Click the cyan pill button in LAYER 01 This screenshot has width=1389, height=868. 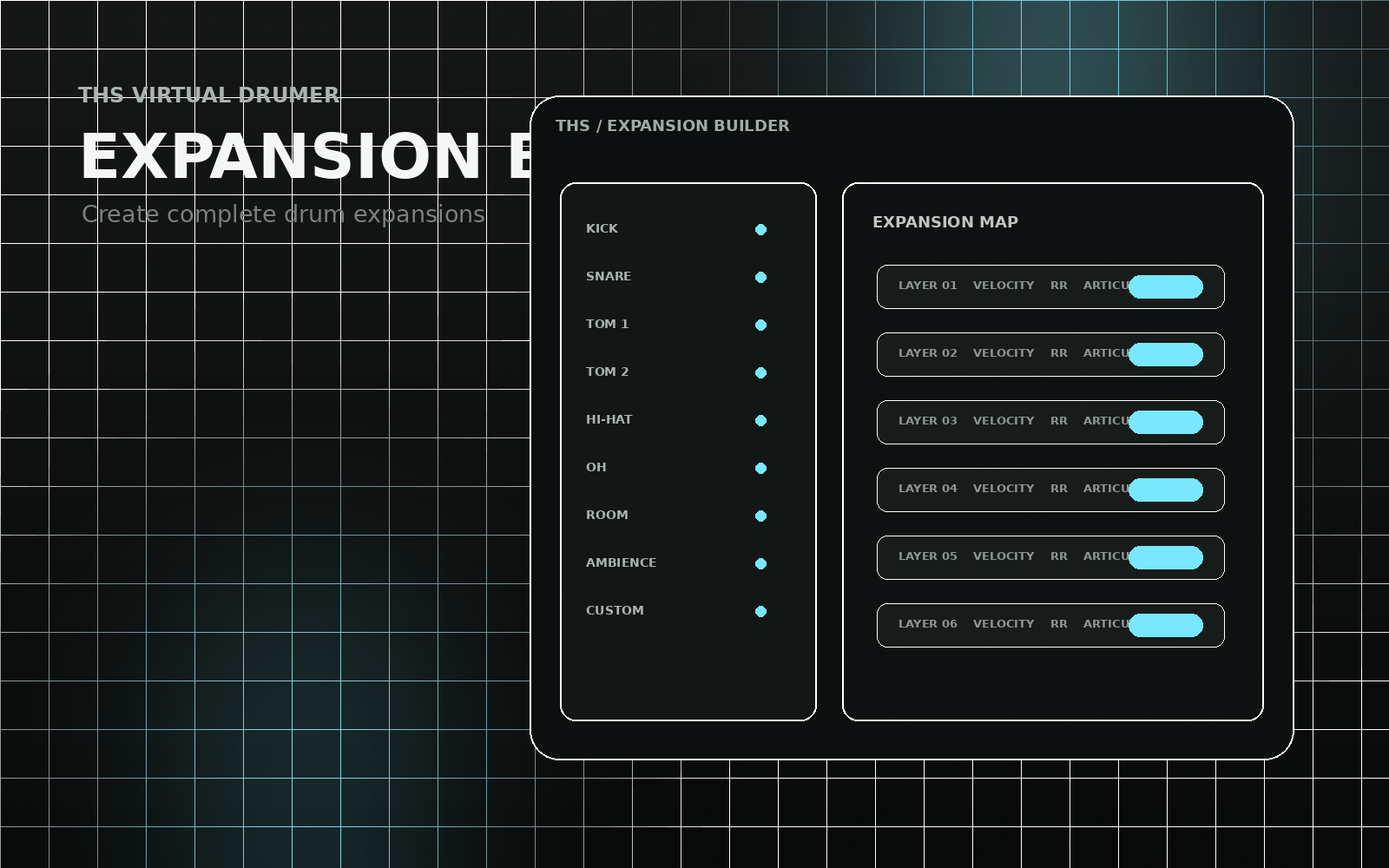pos(1166,287)
